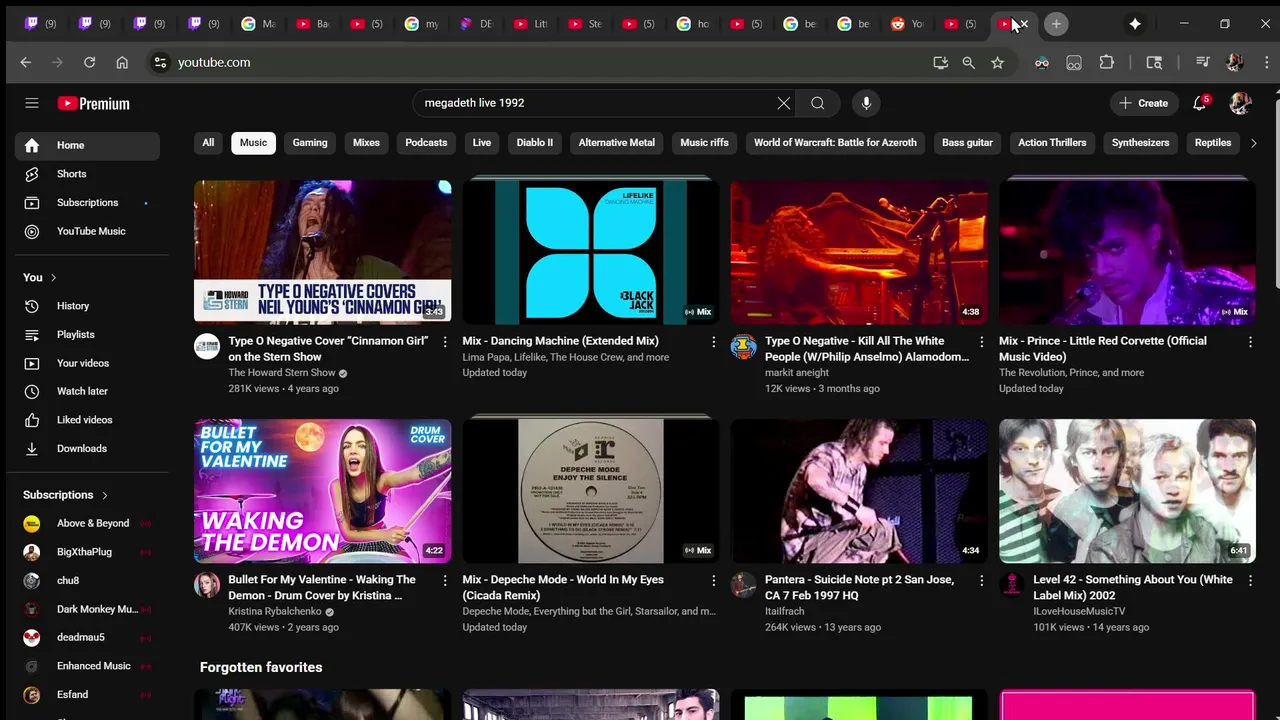
Task: Open Shorts in the sidebar
Action: point(87,174)
